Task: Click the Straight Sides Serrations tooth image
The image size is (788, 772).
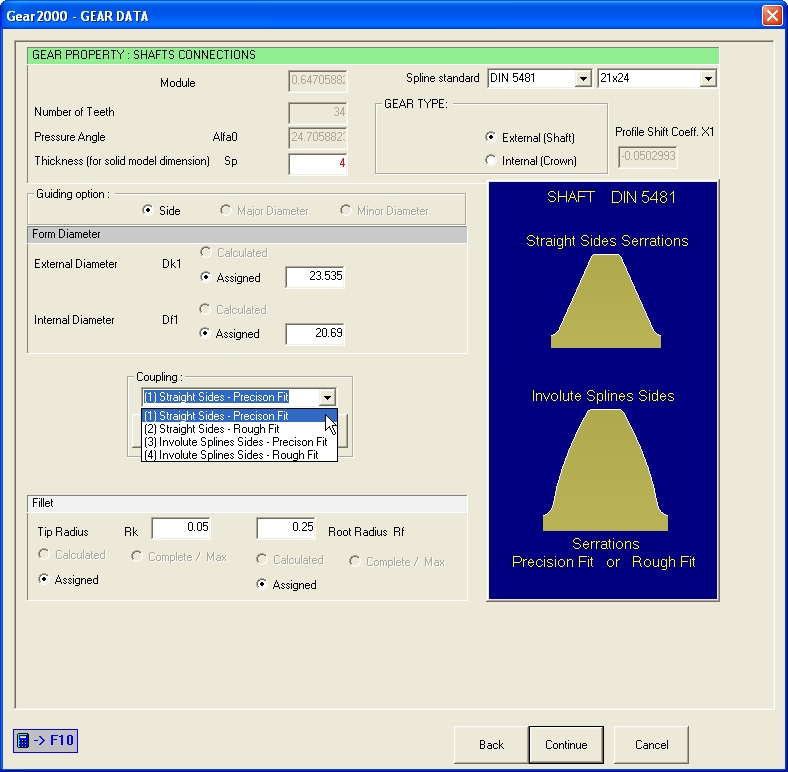Action: (606, 301)
